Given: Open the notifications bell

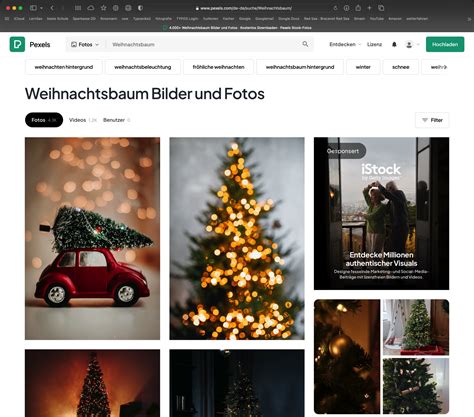Looking at the screenshot, I should 394,44.
